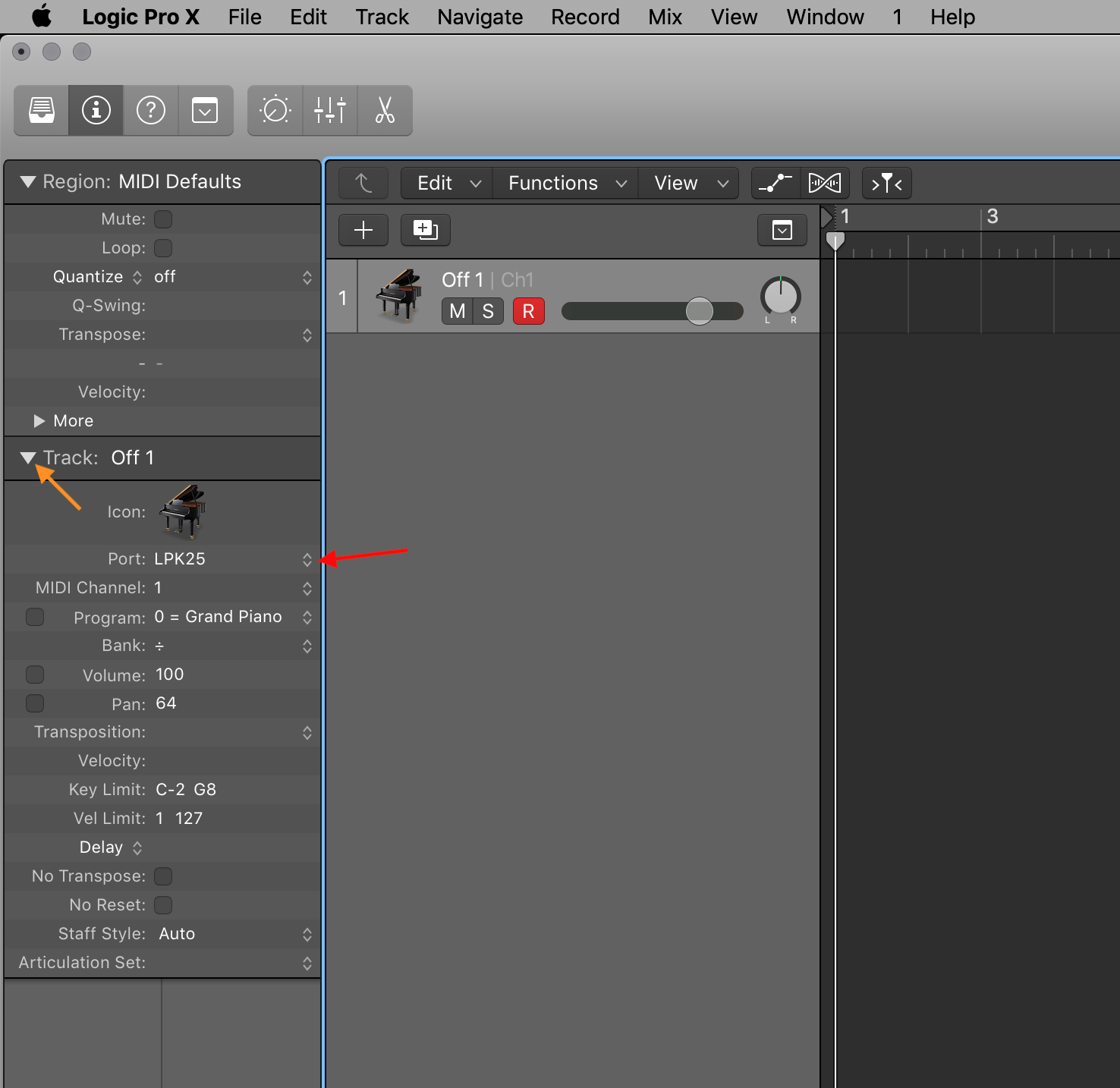Image resolution: width=1120 pixels, height=1088 pixels.
Task: Collapse the Region MIDI Defaults section
Action: tap(28, 182)
